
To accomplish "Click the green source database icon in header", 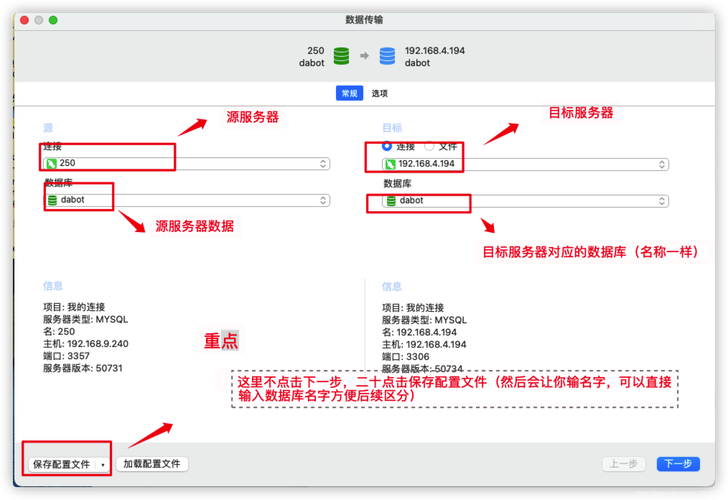I will click(341, 56).
